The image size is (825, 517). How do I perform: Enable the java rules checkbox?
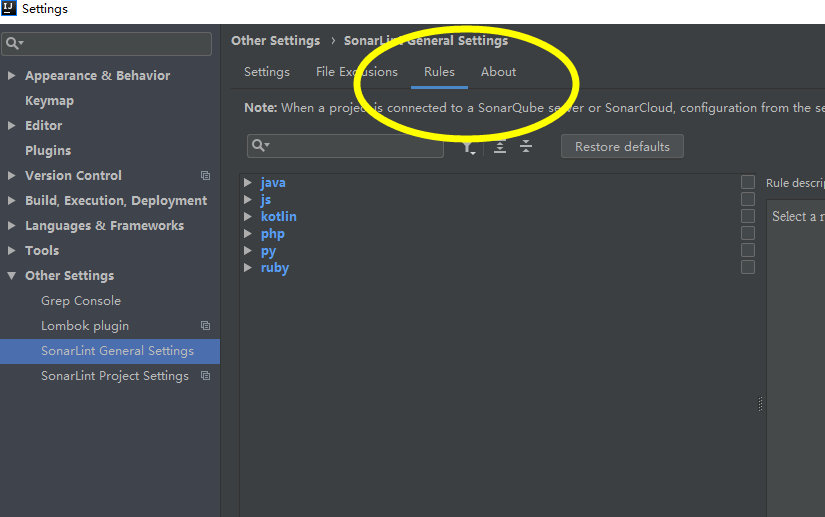pos(748,182)
